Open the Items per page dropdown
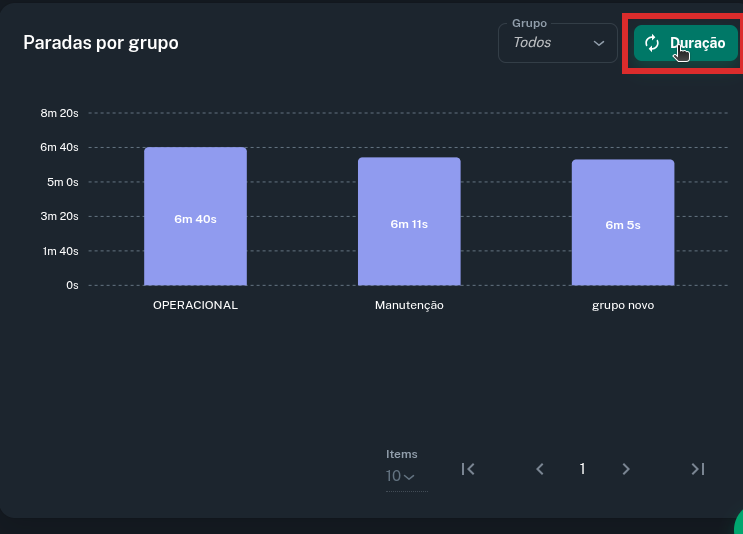The width and height of the screenshot is (743, 534). pos(401,476)
